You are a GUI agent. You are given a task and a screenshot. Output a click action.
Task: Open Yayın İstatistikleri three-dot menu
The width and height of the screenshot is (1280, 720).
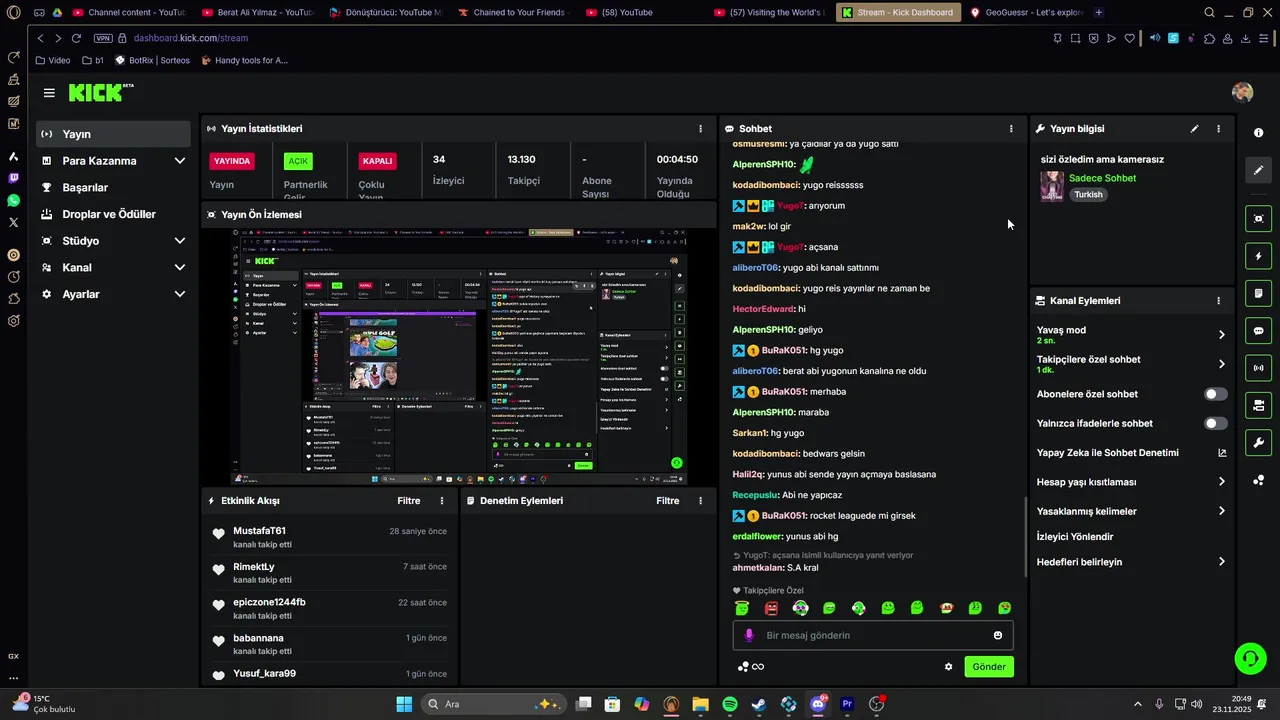[x=700, y=129]
